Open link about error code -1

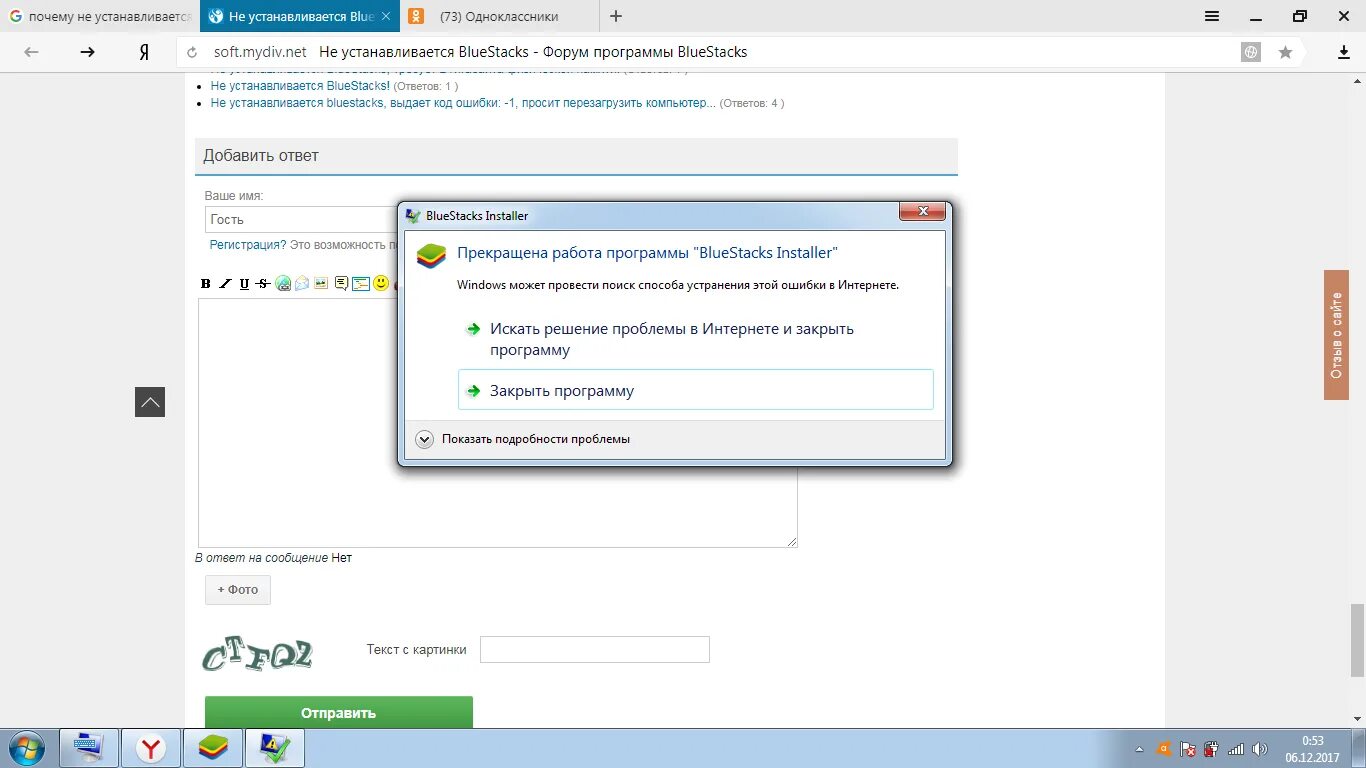(x=463, y=103)
